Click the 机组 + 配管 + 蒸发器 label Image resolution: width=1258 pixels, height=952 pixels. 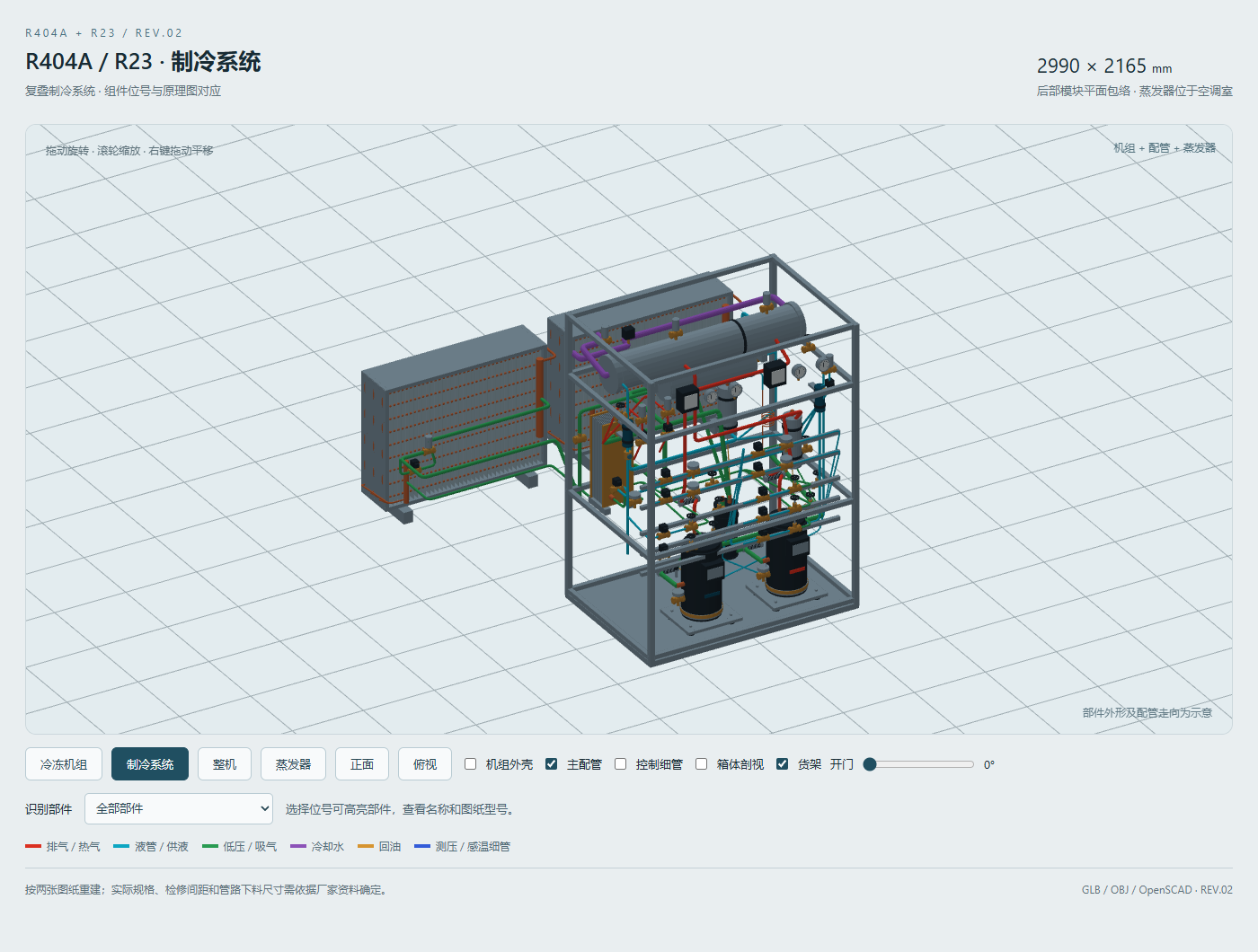click(1165, 148)
